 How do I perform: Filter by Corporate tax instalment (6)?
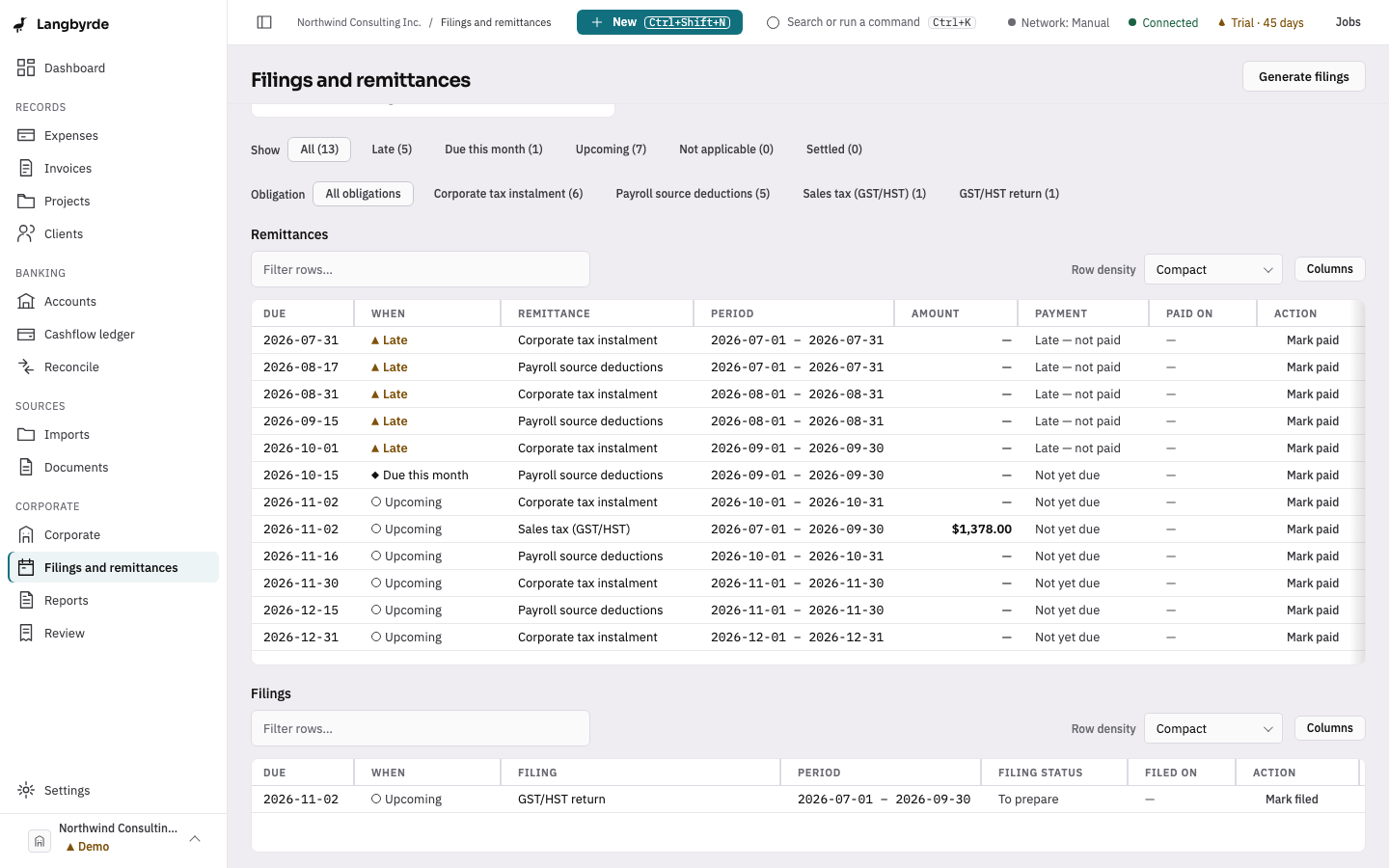[508, 194]
